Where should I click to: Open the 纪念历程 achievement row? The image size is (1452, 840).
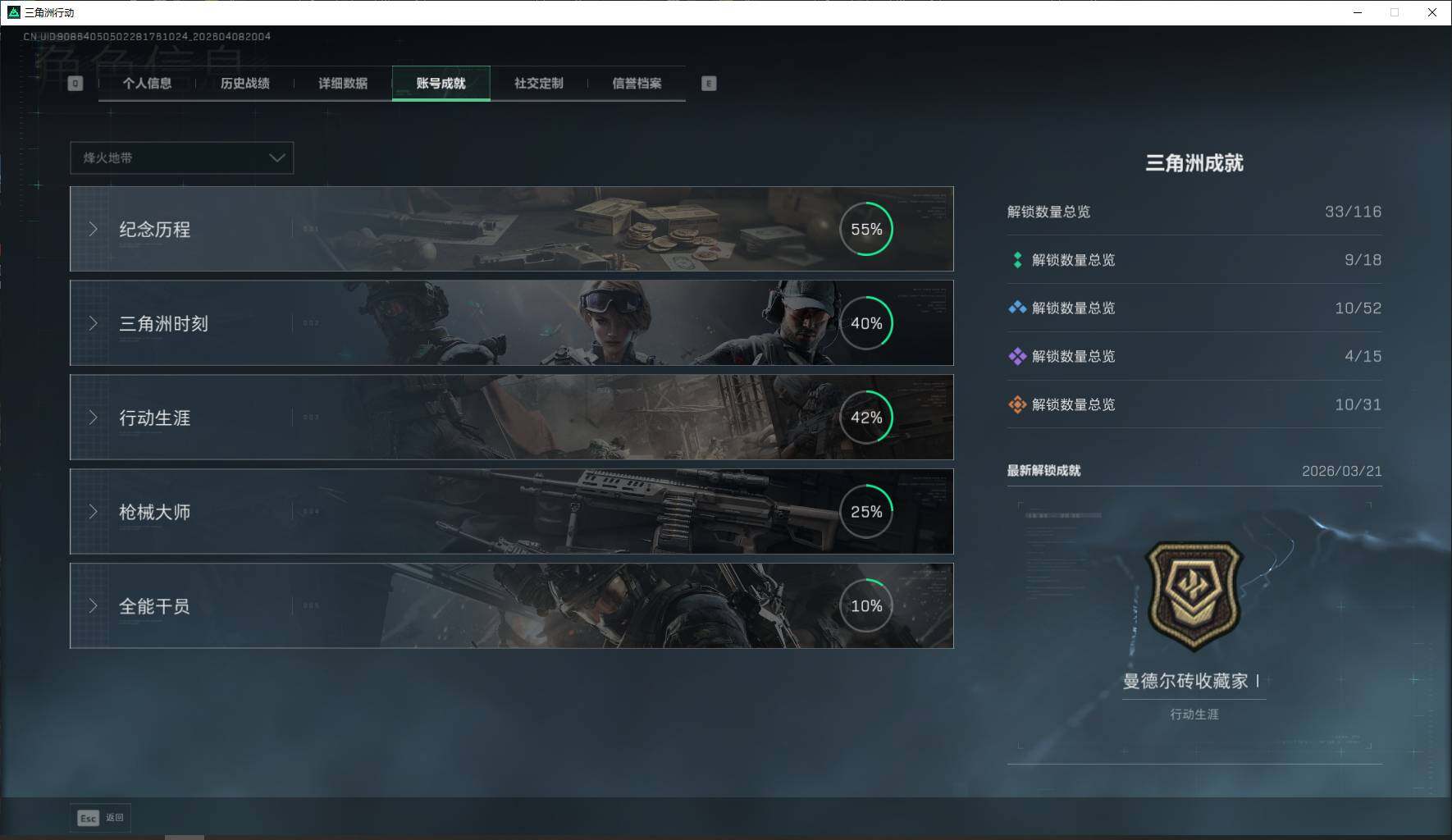coord(512,229)
